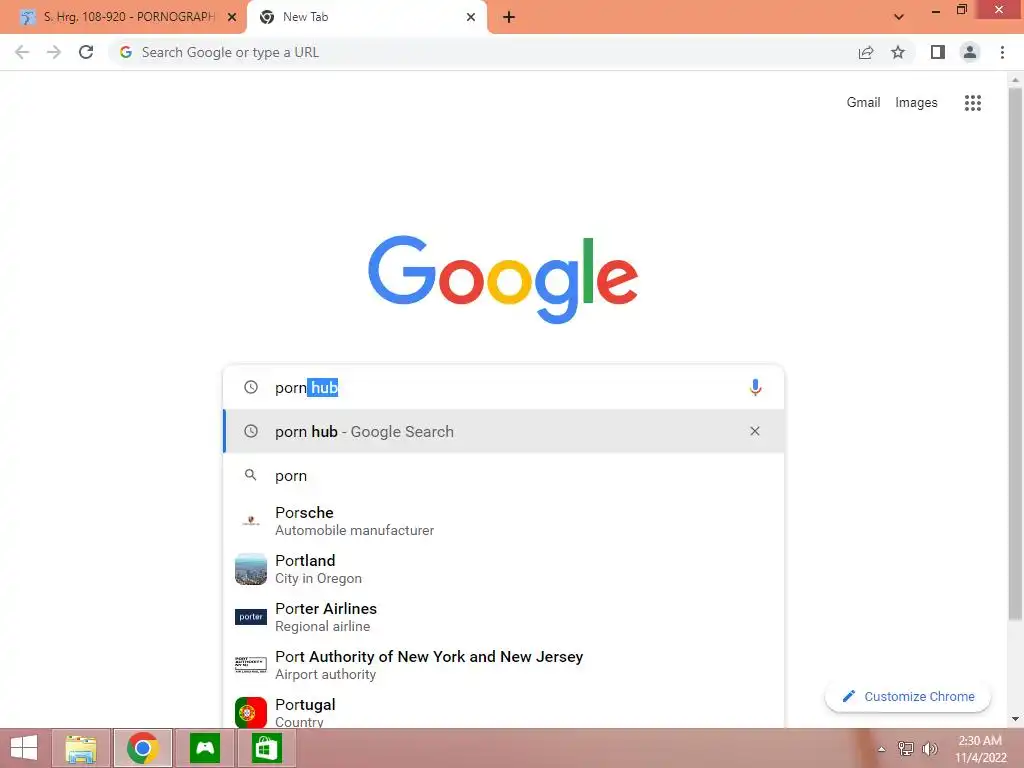
Task: Click the Porter Airlines logo thumbnail
Action: [251, 616]
